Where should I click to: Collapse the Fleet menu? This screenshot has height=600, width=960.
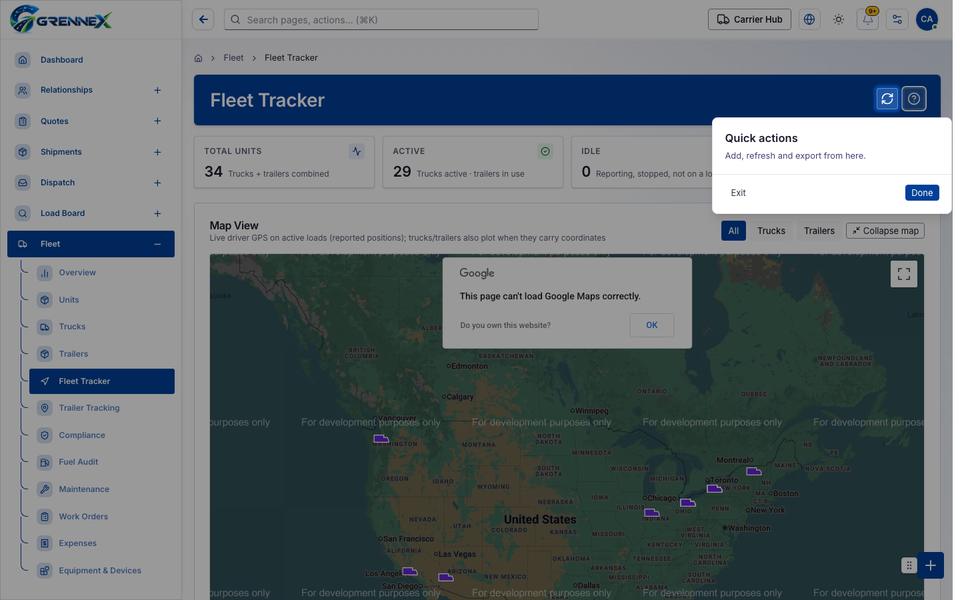159,246
